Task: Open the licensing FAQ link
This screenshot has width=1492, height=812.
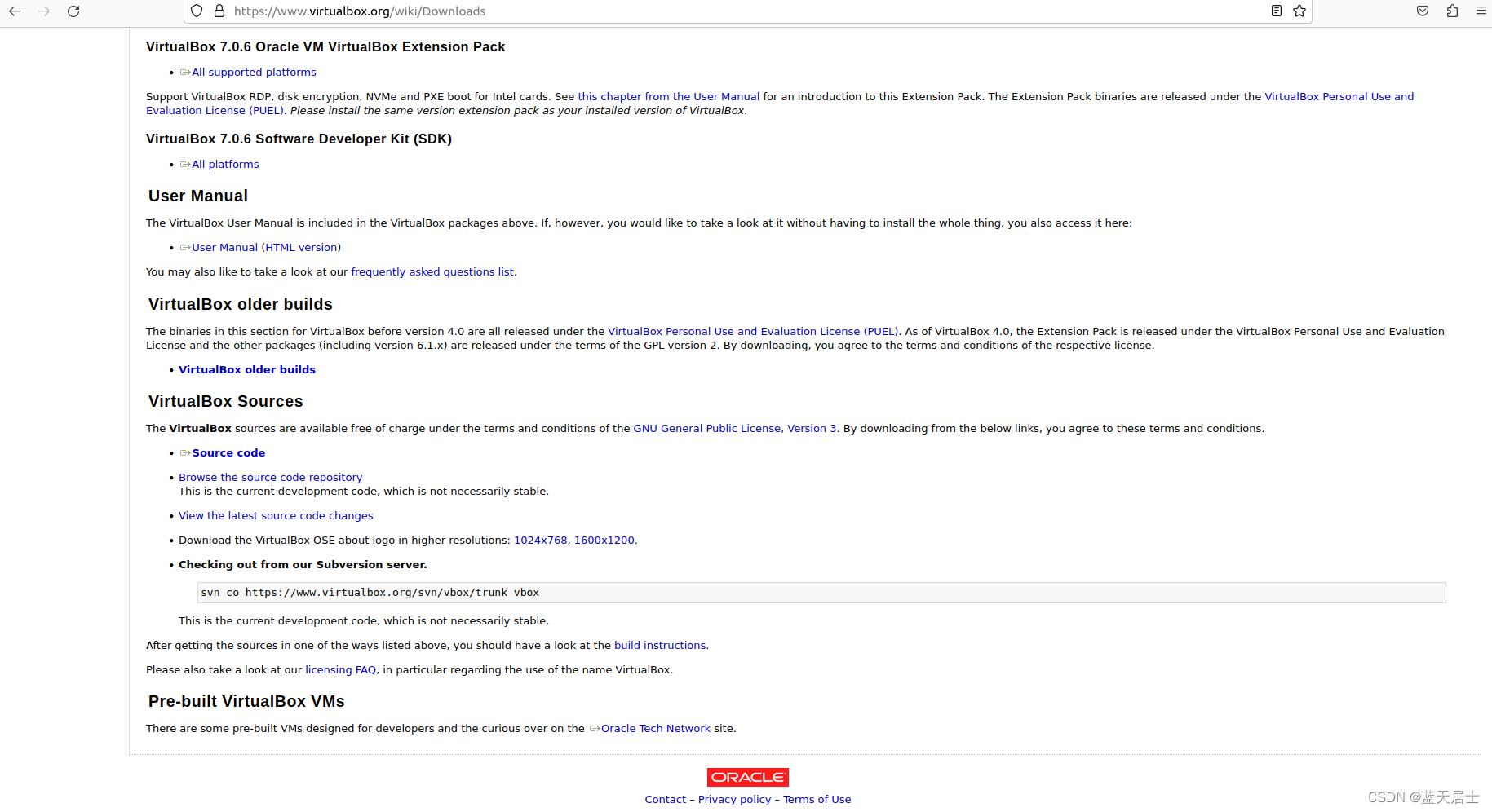Action: (340, 670)
